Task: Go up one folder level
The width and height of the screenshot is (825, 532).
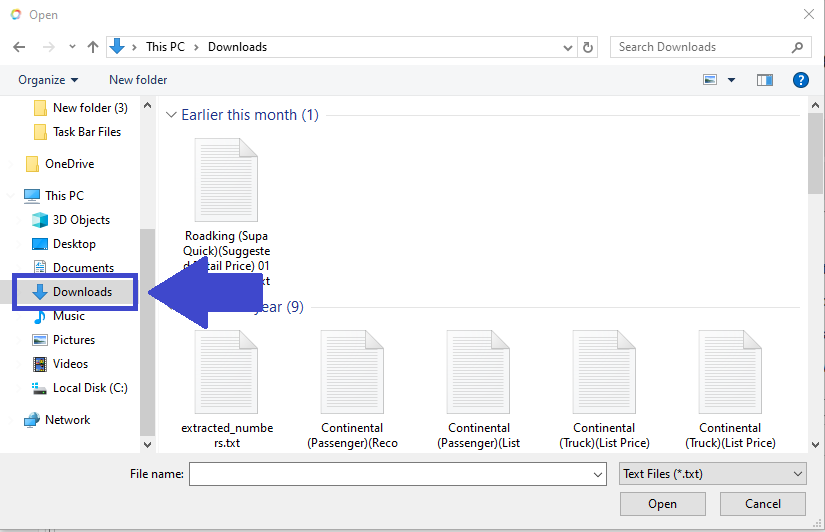Action: click(93, 47)
